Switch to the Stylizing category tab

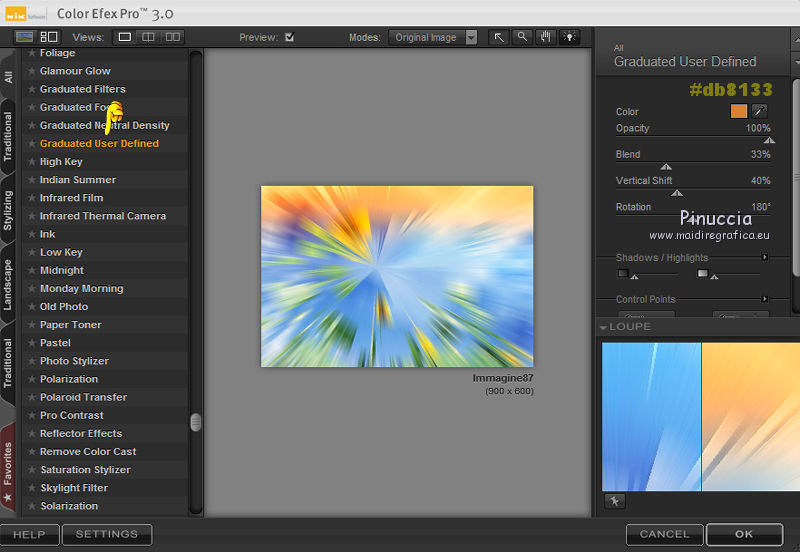9,210
